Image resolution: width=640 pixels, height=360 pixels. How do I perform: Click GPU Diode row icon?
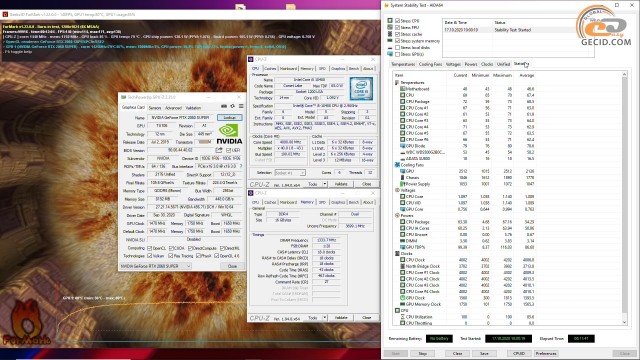click(402, 146)
